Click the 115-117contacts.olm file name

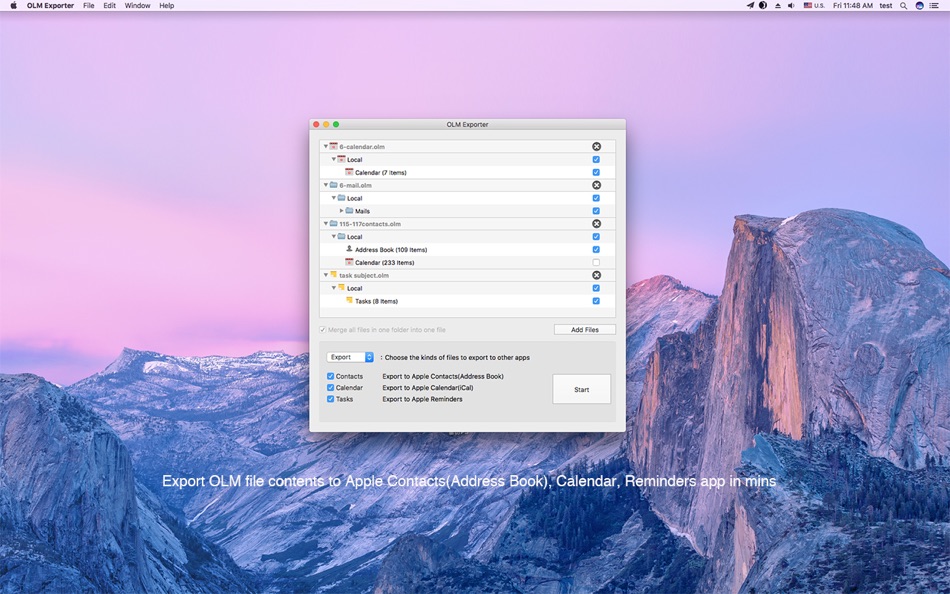(x=370, y=224)
